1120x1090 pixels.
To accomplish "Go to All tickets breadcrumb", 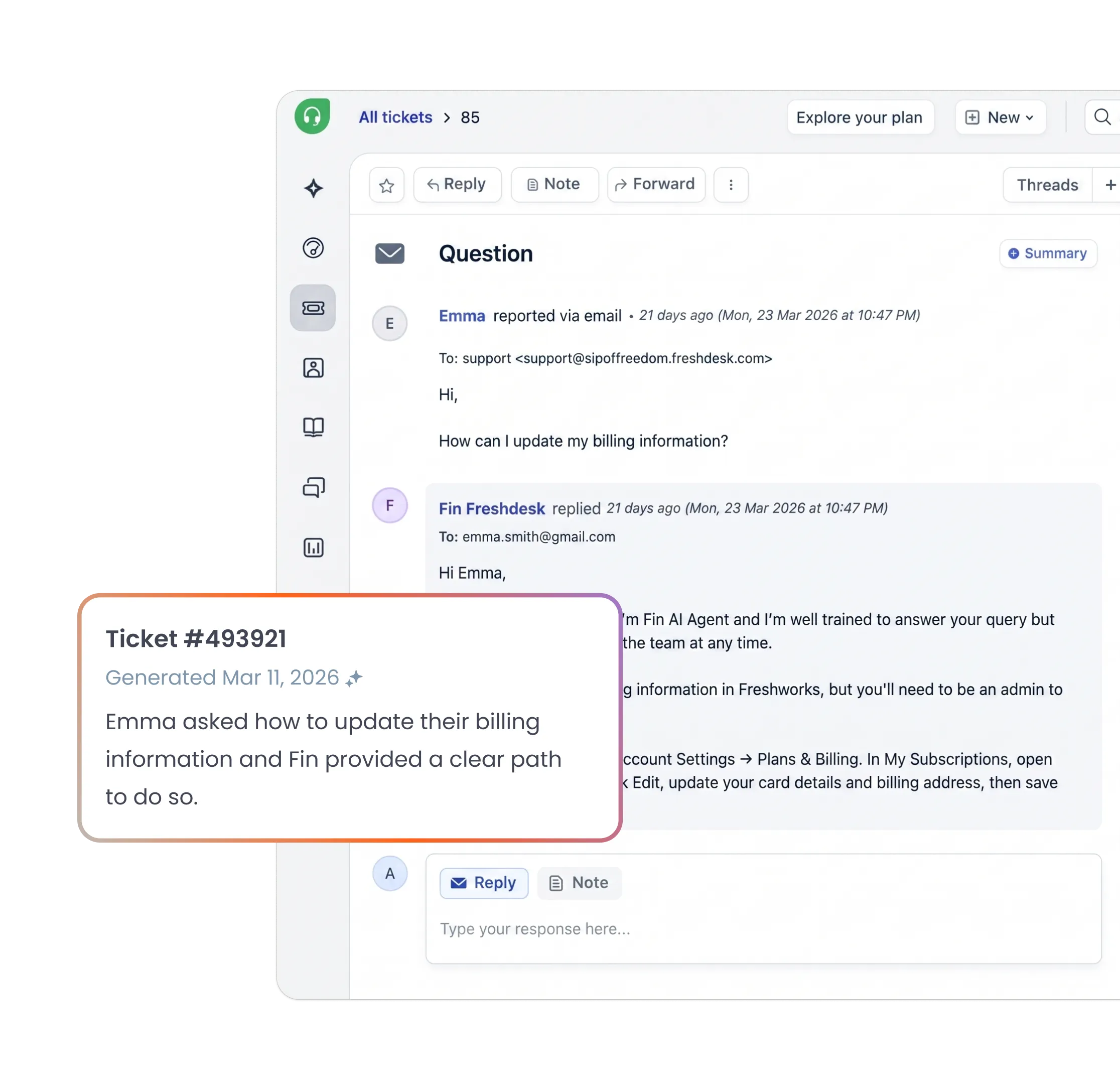I will click(x=395, y=117).
